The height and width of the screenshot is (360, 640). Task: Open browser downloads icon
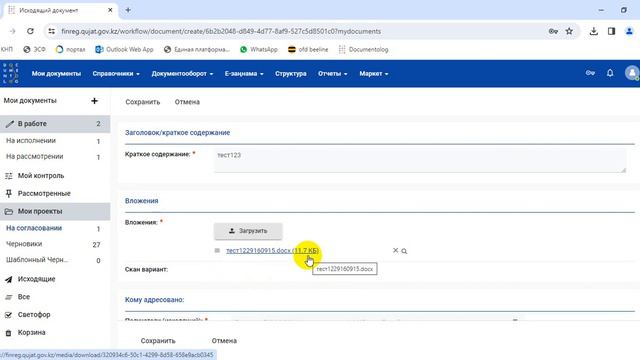(593, 31)
